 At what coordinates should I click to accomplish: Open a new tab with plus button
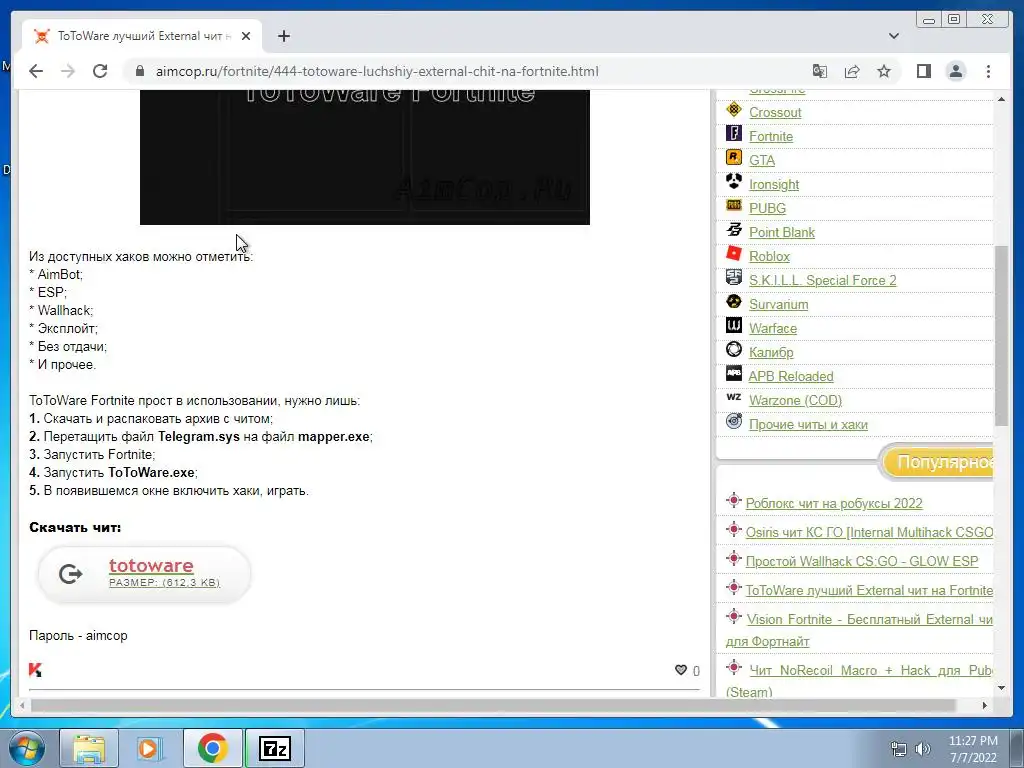tap(283, 36)
